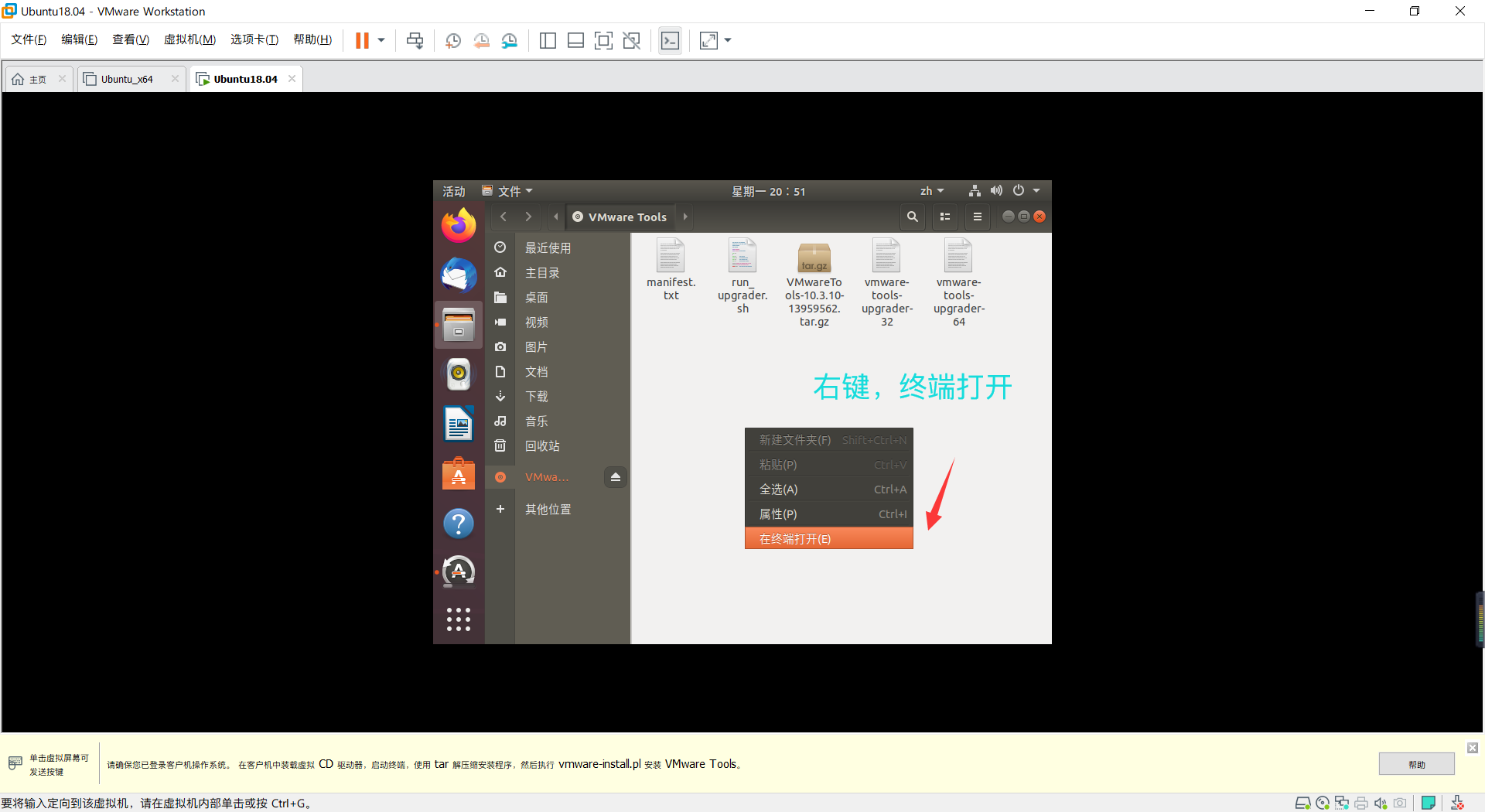Viewport: 1485px width, 812px height.
Task: Toggle list view in the file manager
Action: [945, 217]
